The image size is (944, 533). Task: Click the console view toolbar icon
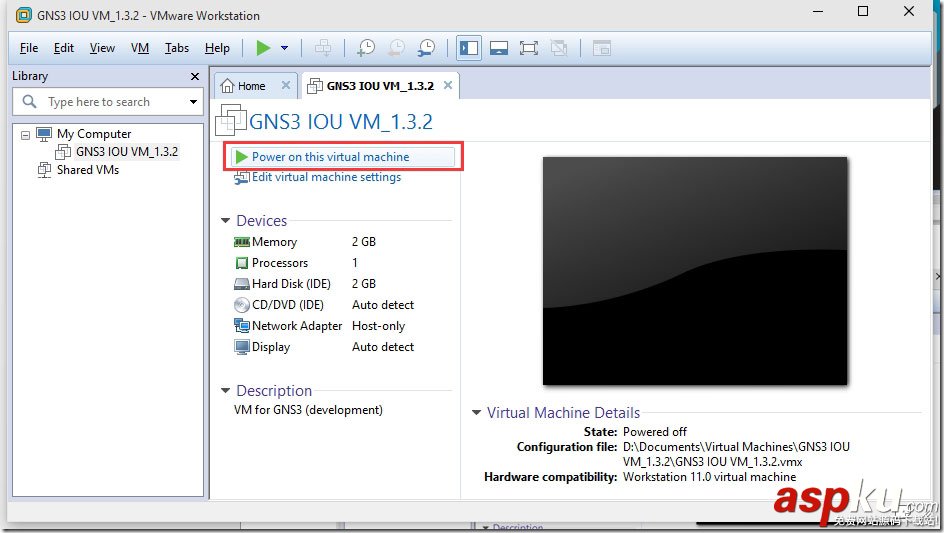601,48
